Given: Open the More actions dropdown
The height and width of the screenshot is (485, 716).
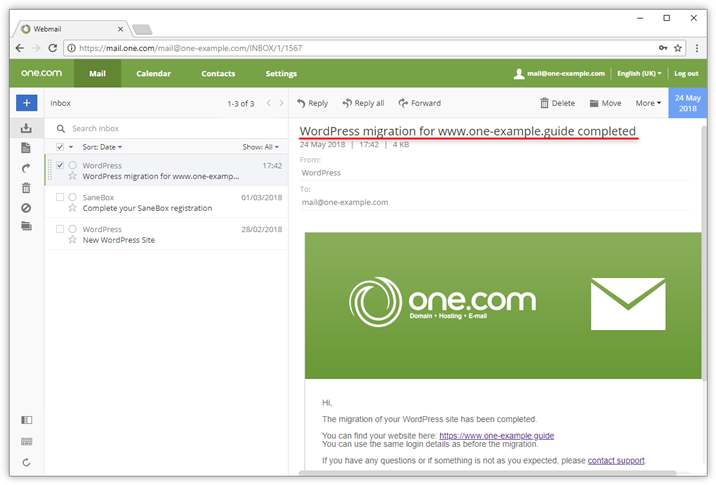Looking at the screenshot, I should click(648, 103).
